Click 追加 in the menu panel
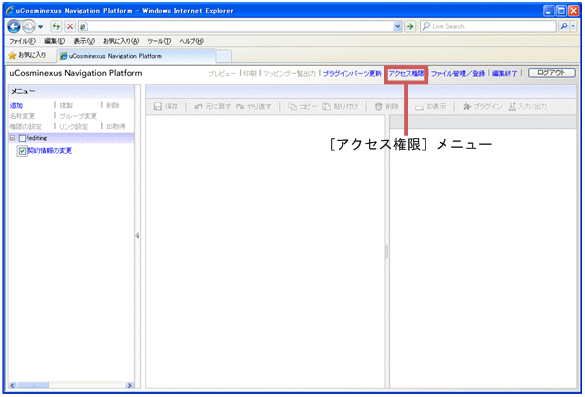Viewport: 585px width, 397px height. 16,106
